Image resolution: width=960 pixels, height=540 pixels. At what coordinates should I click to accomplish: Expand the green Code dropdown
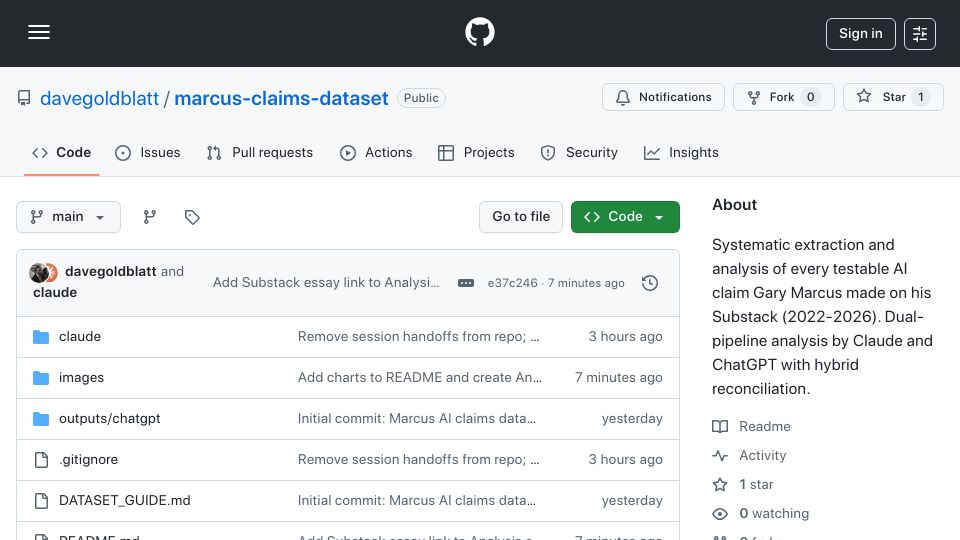[625, 217]
